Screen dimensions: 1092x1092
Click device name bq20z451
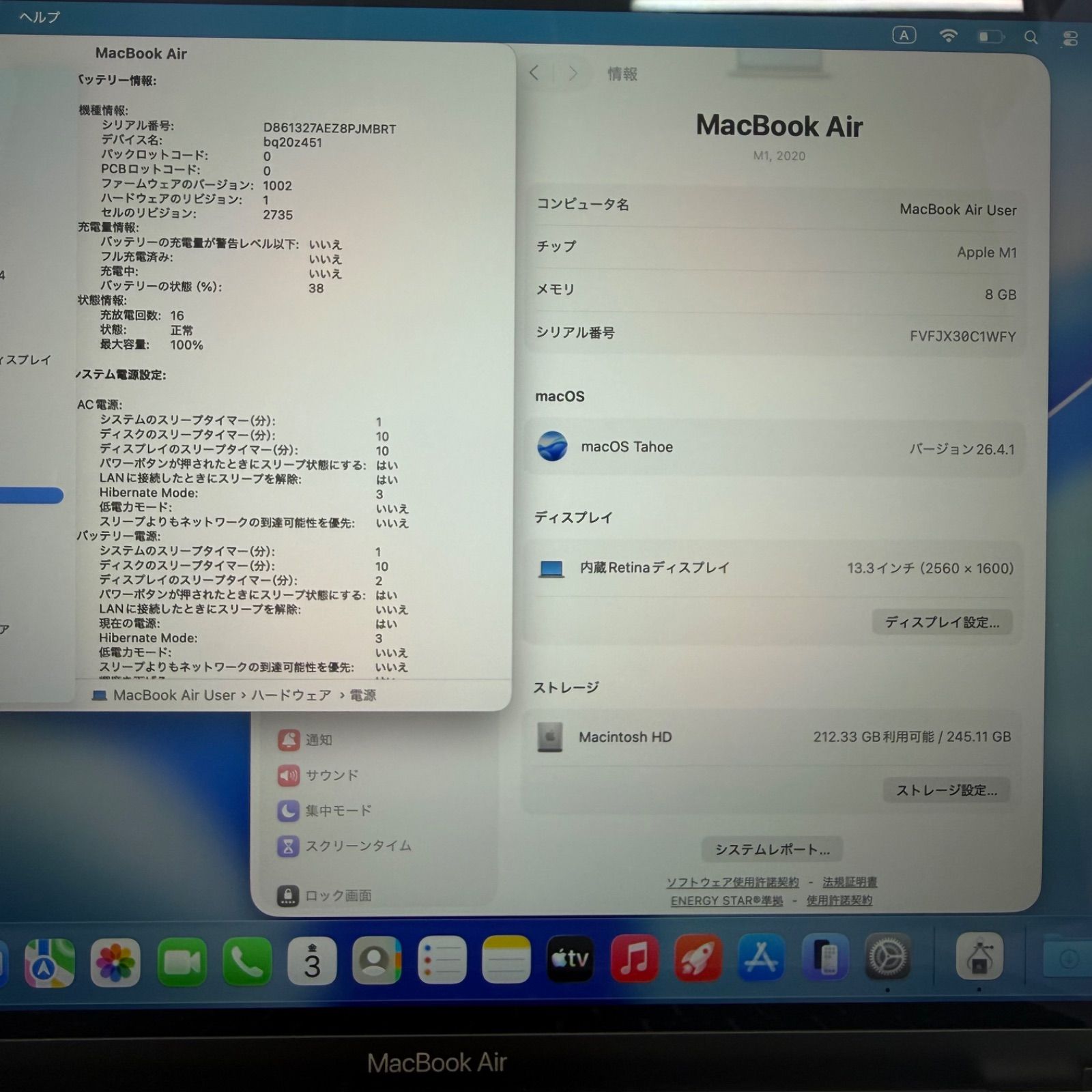(x=292, y=143)
